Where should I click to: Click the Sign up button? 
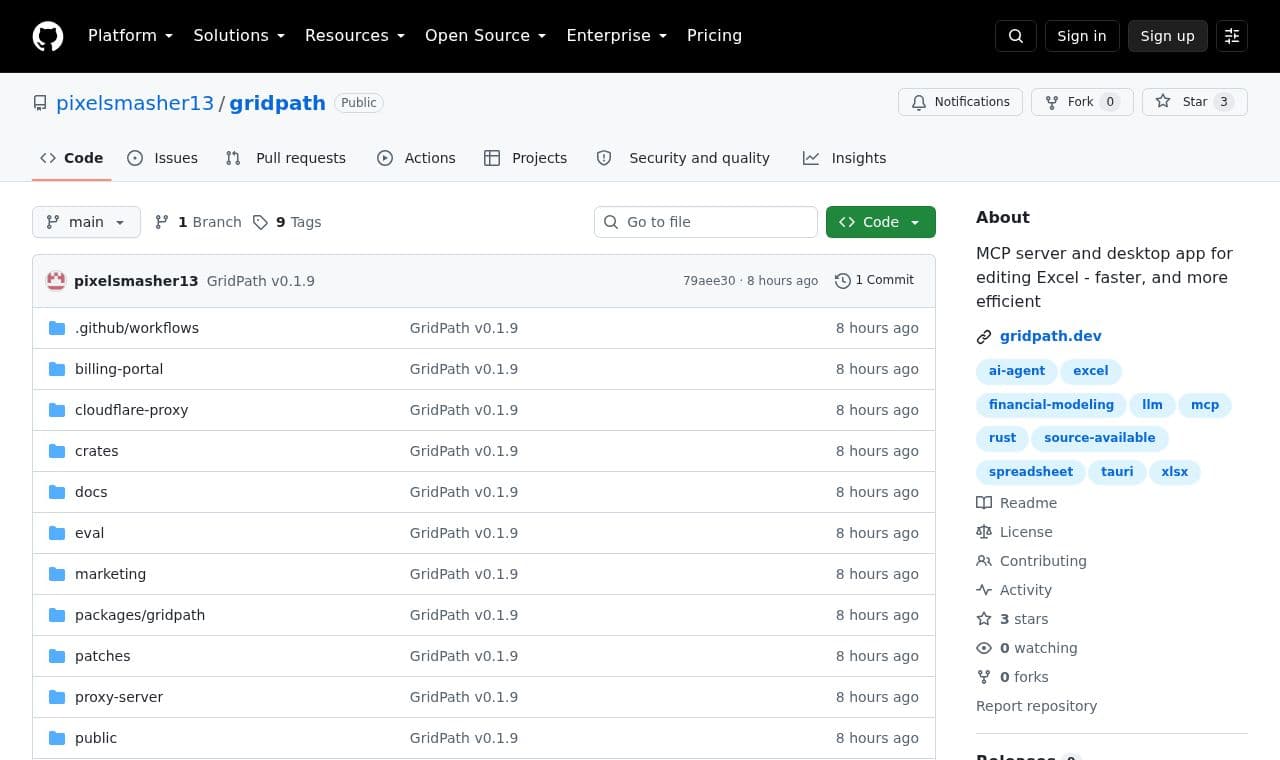1167,36
